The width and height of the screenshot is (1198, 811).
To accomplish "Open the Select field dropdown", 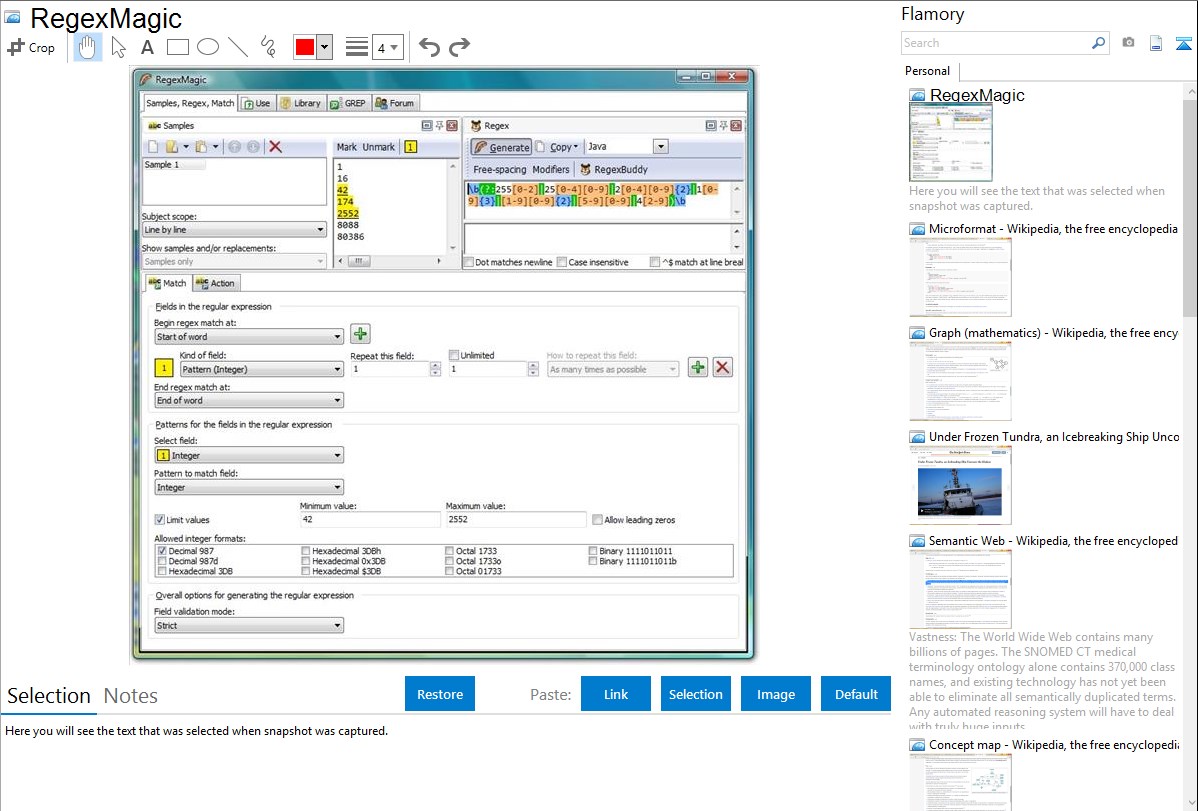I will point(248,456).
